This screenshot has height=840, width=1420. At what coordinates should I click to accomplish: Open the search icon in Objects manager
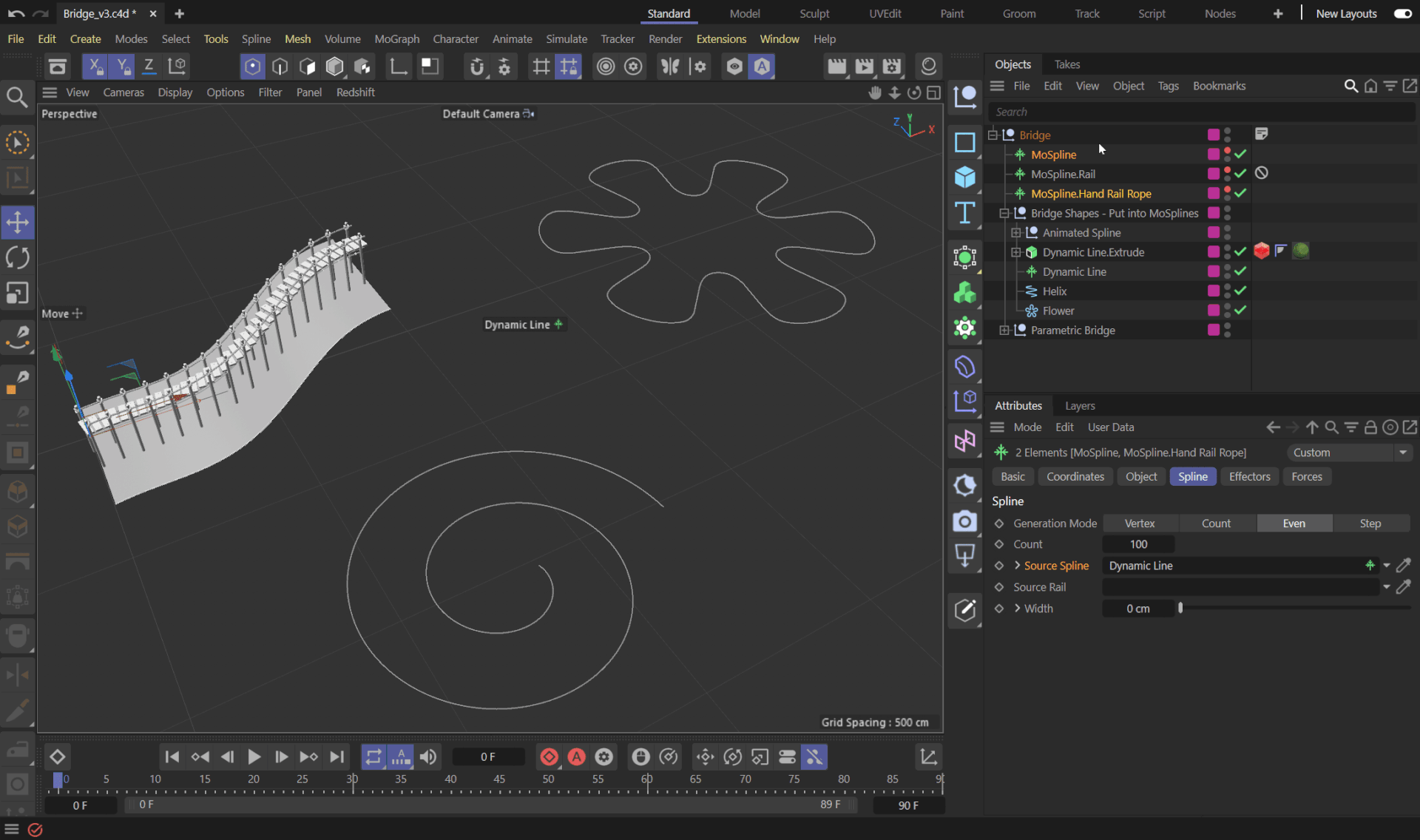(x=1350, y=86)
